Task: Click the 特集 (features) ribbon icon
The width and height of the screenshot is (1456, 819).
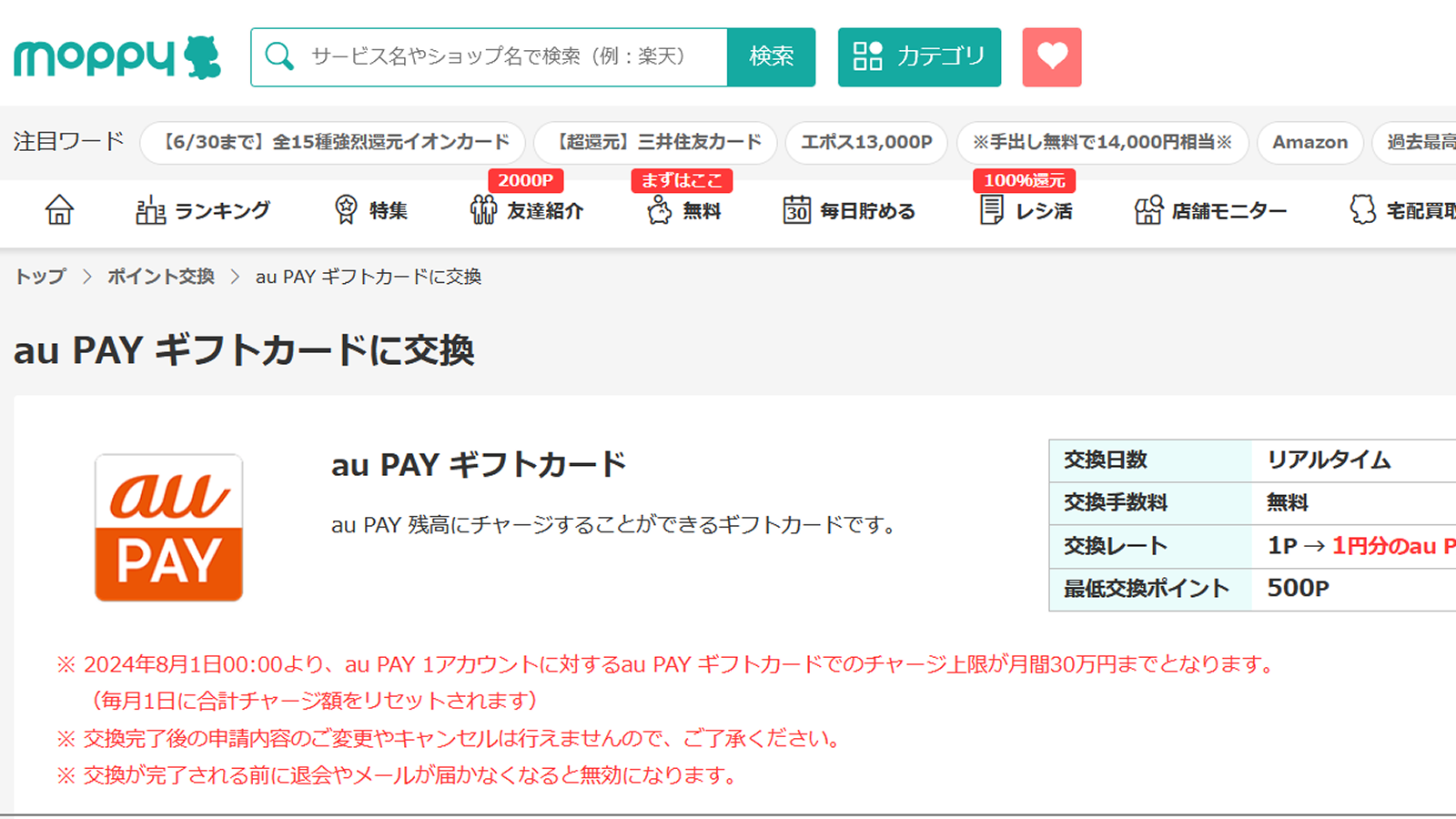Action: pyautogui.click(x=346, y=210)
